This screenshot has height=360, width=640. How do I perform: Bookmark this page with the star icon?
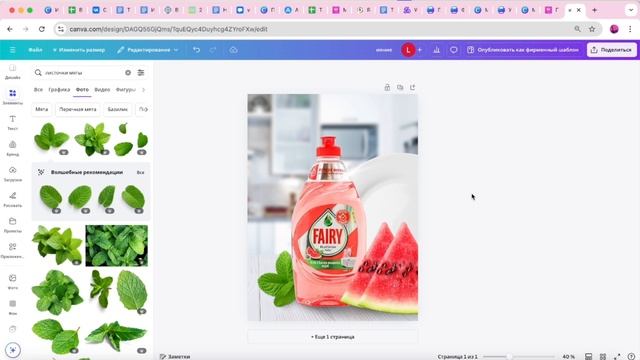[592, 29]
